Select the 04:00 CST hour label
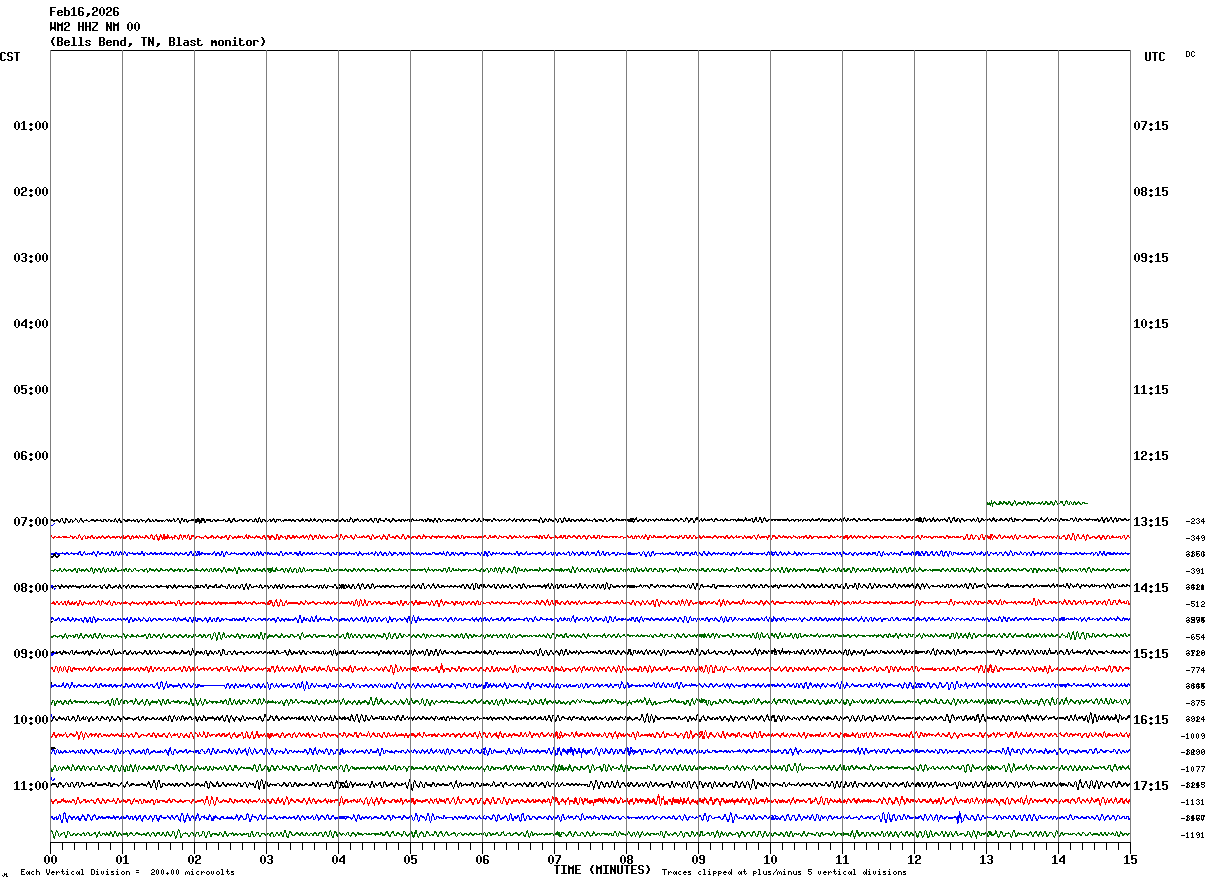1210x886 pixels. [31, 324]
